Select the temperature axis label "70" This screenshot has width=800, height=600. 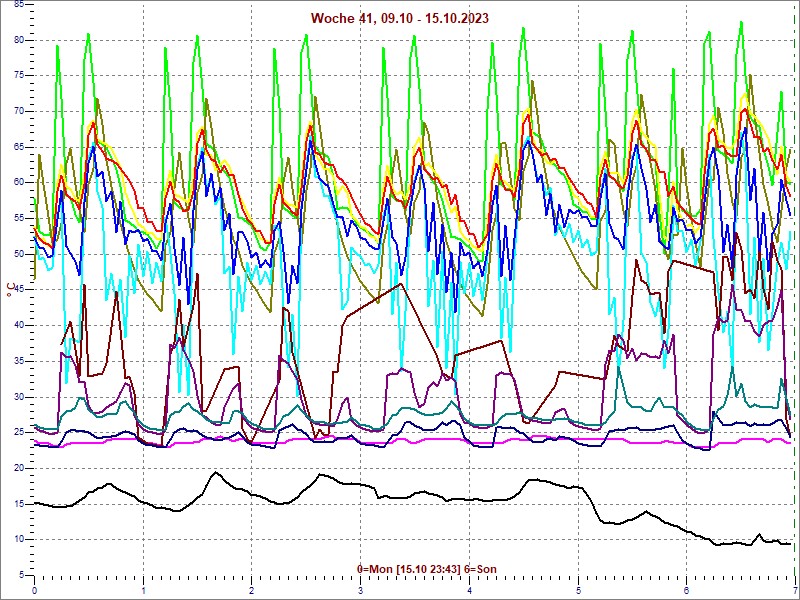(x=18, y=111)
